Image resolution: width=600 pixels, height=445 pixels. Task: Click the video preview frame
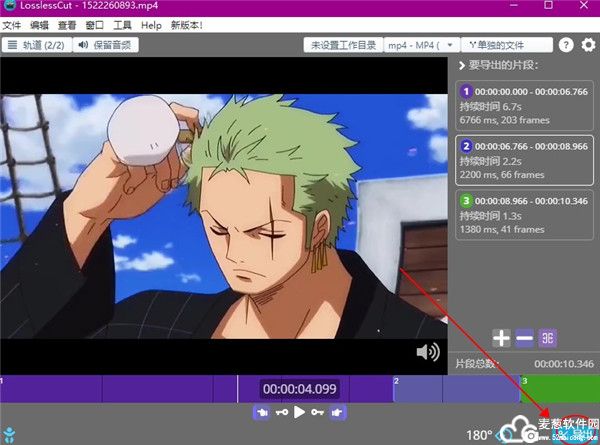(x=224, y=216)
